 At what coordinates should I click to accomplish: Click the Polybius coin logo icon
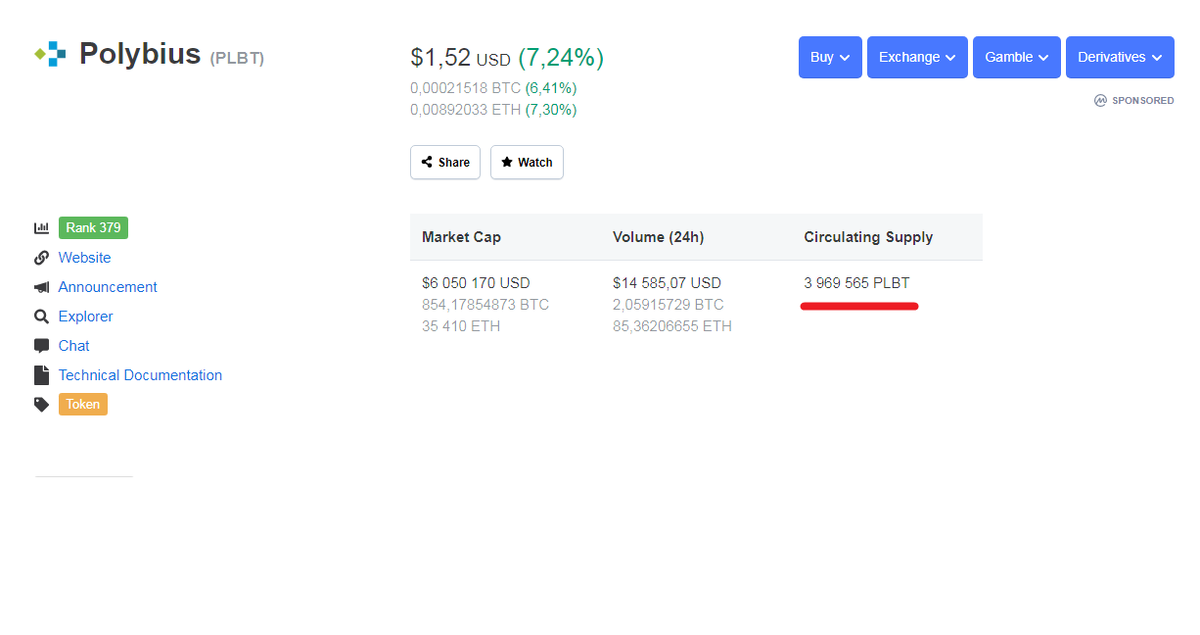point(50,54)
